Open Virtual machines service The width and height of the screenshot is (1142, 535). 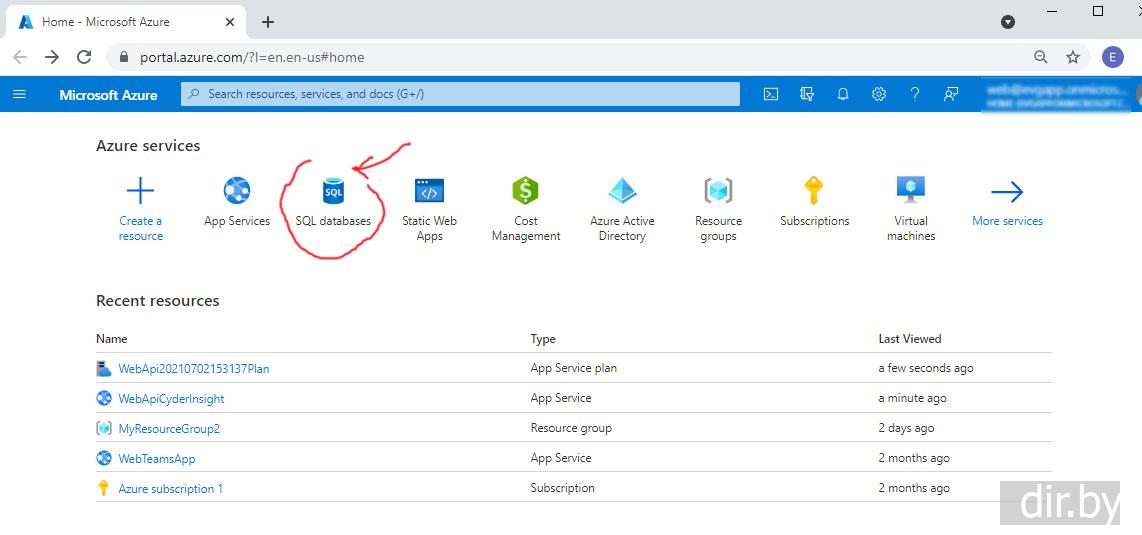click(910, 191)
